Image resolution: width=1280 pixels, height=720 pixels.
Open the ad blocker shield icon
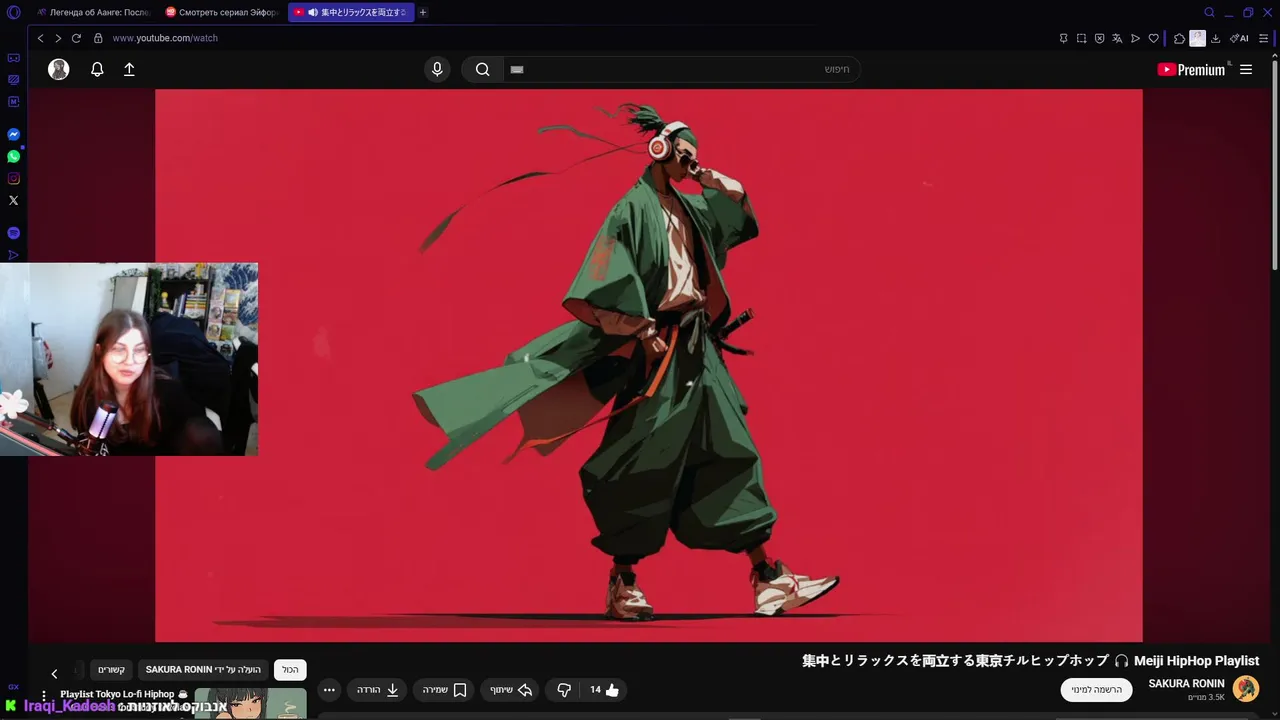(1099, 38)
